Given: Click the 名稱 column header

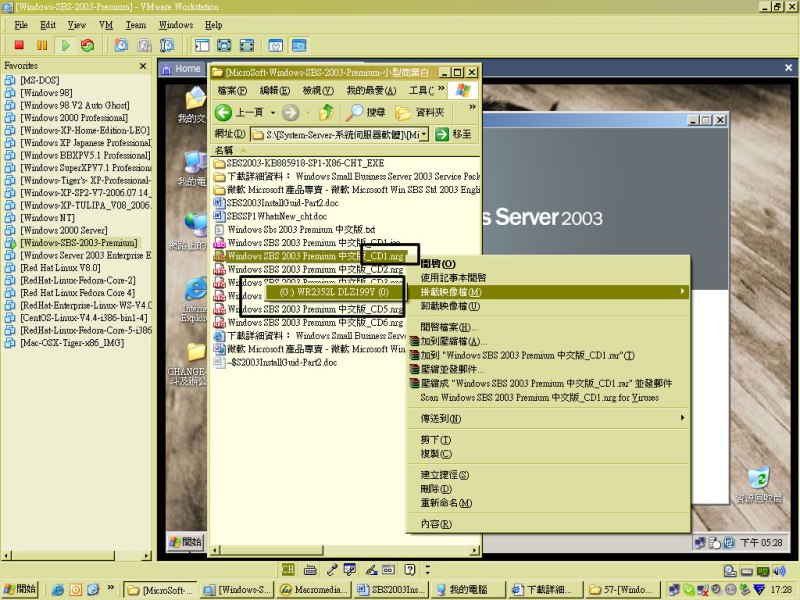Looking at the screenshot, I should (x=224, y=150).
